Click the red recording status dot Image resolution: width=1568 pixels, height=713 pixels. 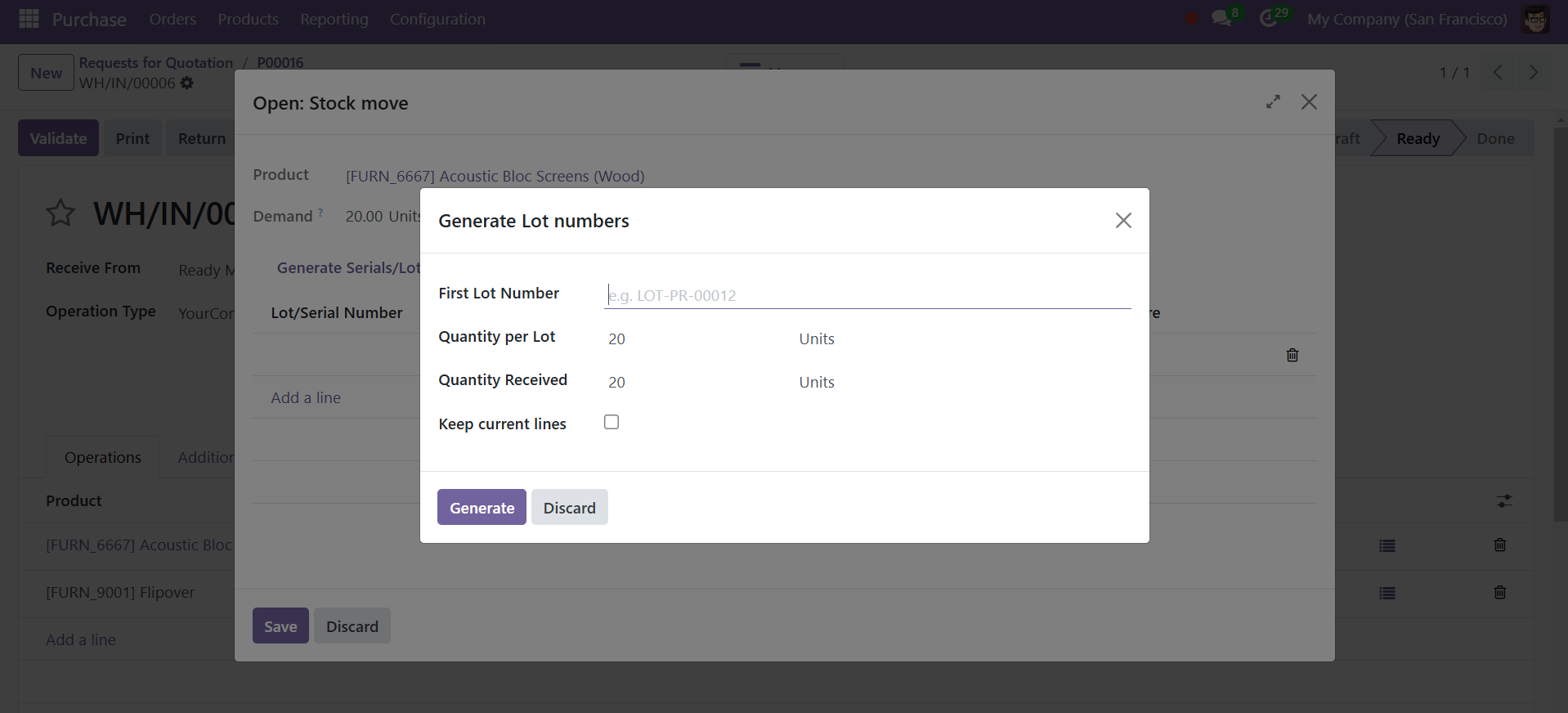1192,19
